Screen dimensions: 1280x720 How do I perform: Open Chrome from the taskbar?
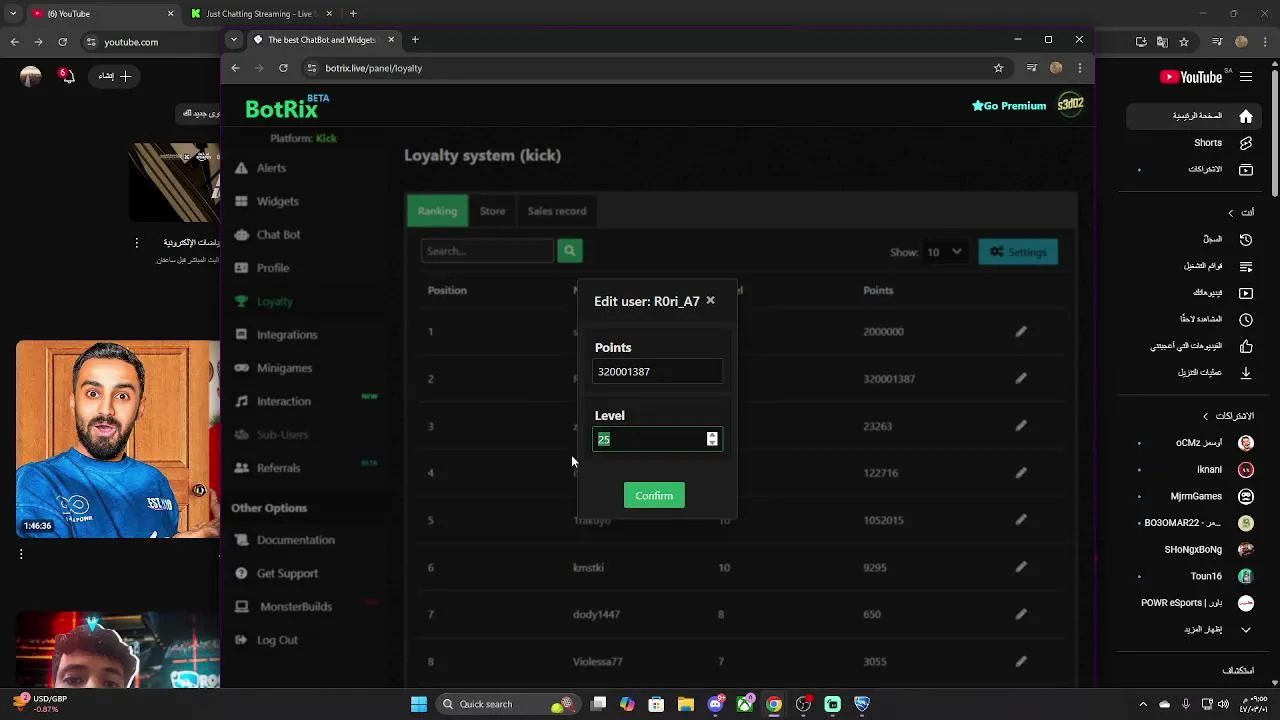pyautogui.click(x=774, y=704)
